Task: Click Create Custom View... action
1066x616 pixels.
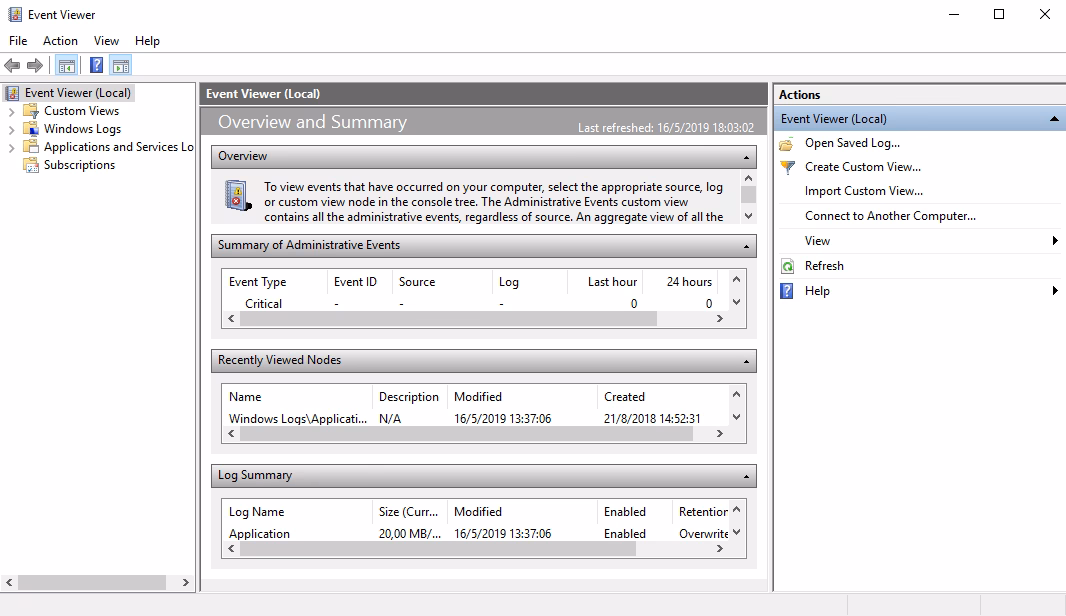Action: click(863, 167)
